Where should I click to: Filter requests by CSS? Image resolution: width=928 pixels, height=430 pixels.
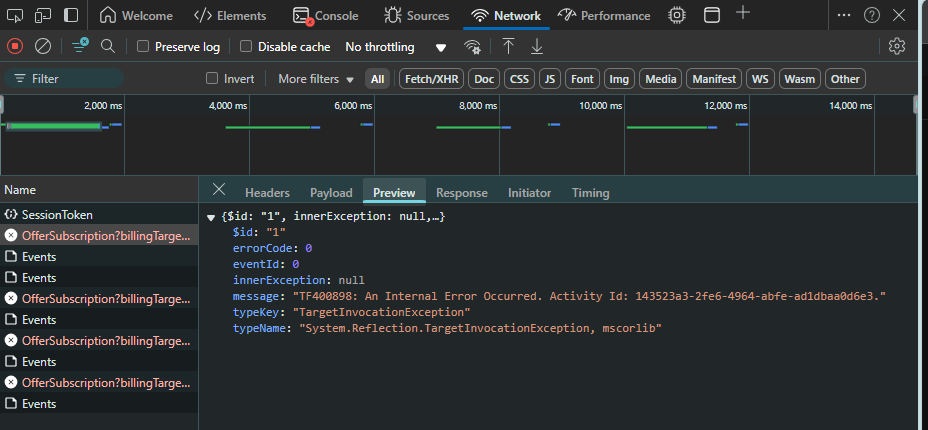click(x=520, y=79)
